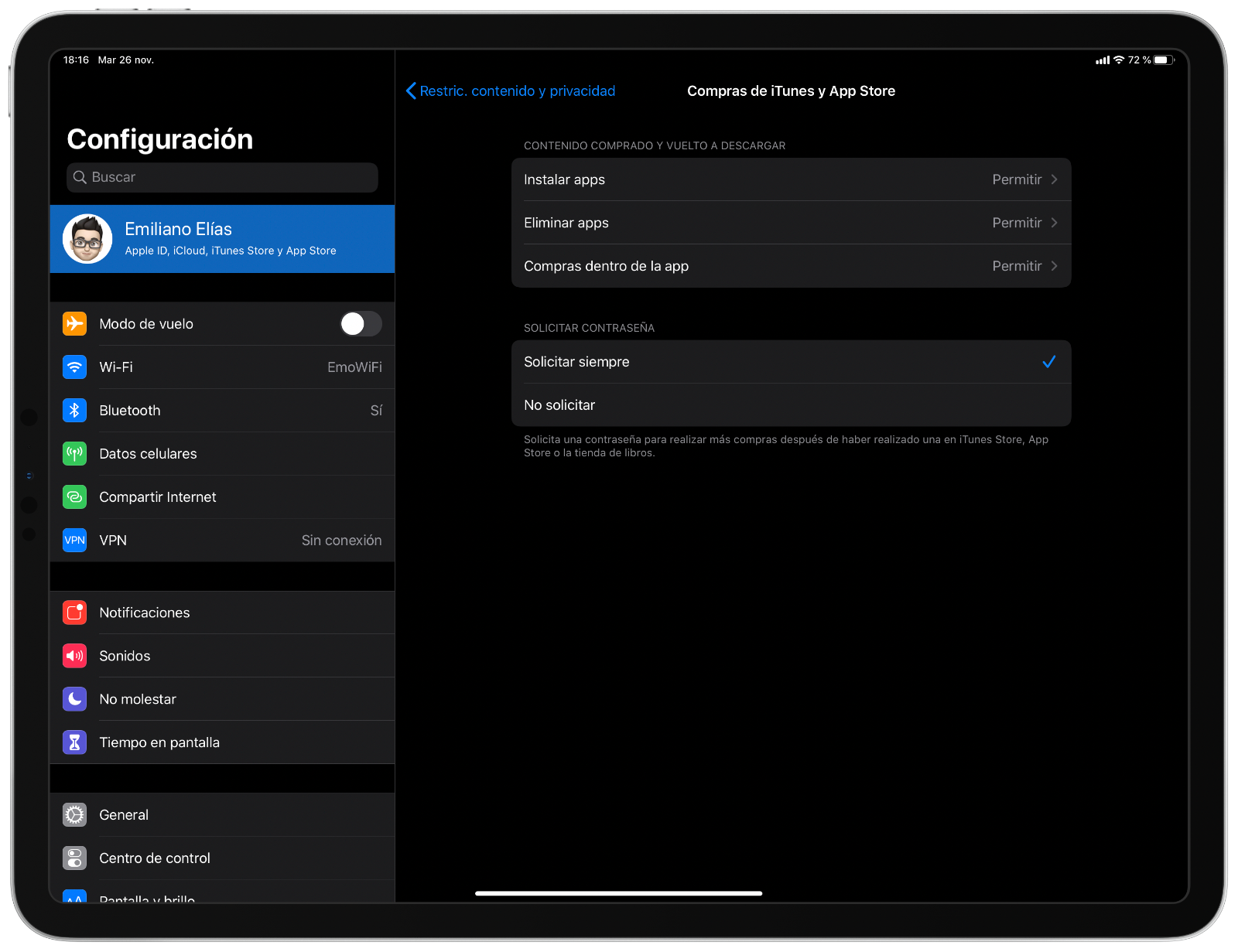Tap the Solicitar siempre checkmark
Image resolution: width=1238 pixels, height=952 pixels.
click(x=1048, y=362)
